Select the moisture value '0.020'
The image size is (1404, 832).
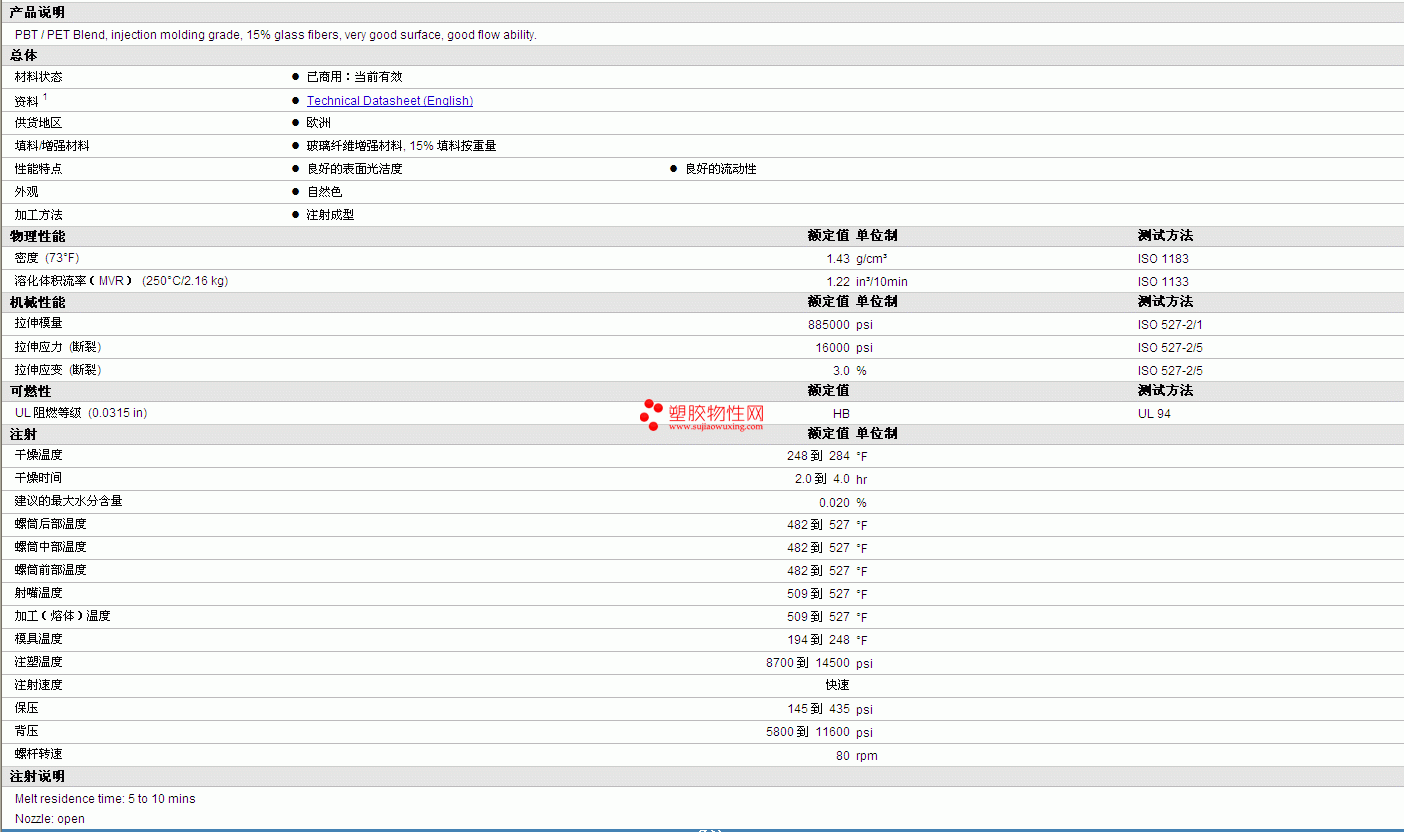(x=834, y=503)
